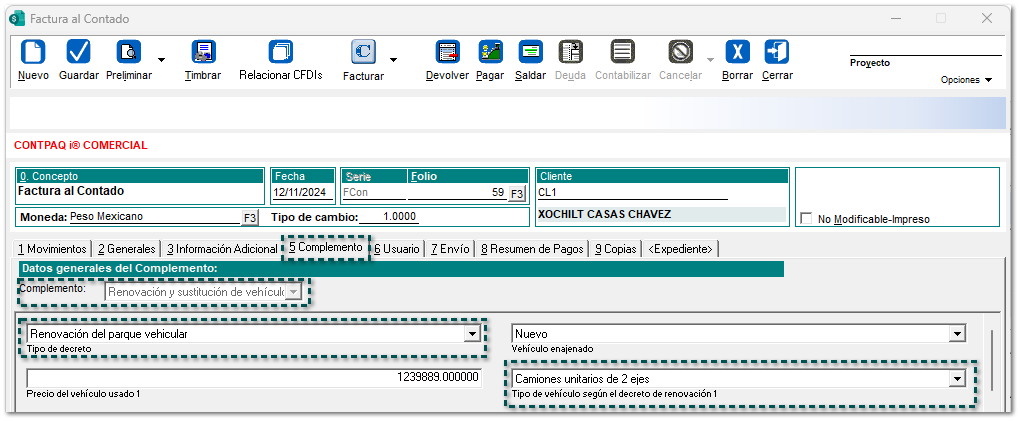The height and width of the screenshot is (421, 1020).
Task: Stamp the invoice with Timbrar
Action: [x=203, y=52]
